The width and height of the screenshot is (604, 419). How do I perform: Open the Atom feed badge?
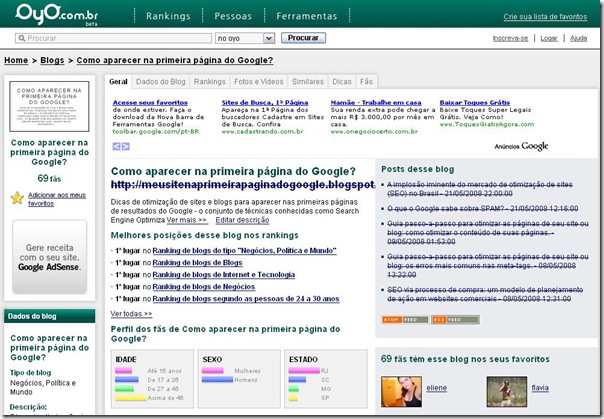tap(405, 320)
